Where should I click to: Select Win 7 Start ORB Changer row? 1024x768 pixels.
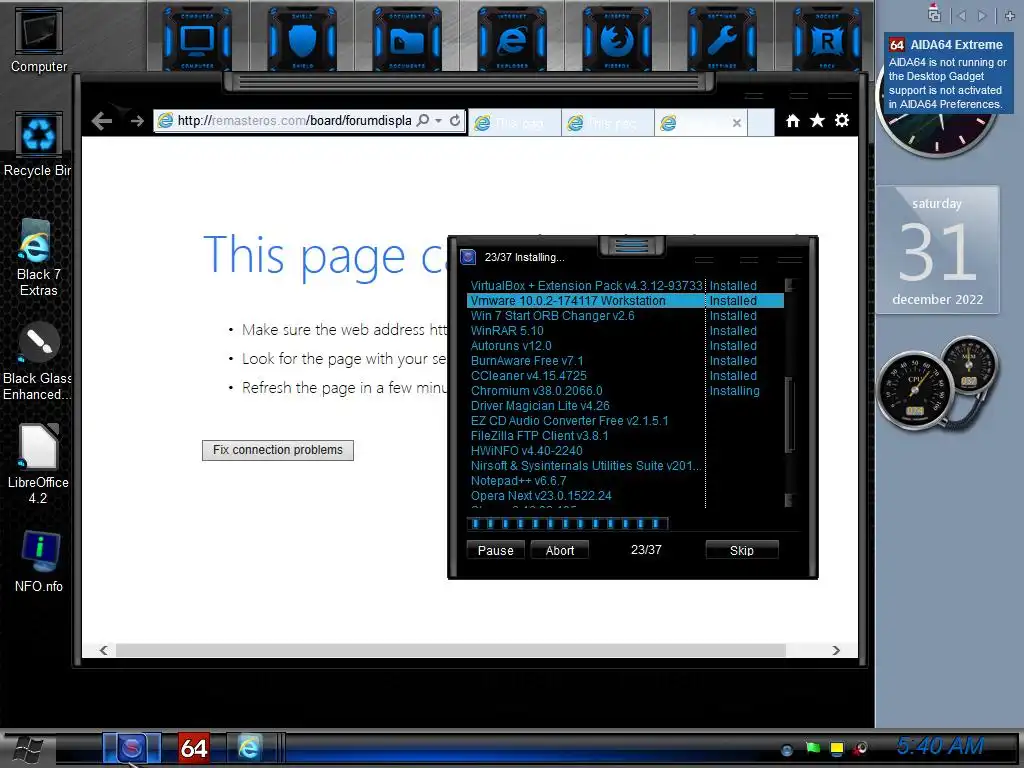pos(625,316)
